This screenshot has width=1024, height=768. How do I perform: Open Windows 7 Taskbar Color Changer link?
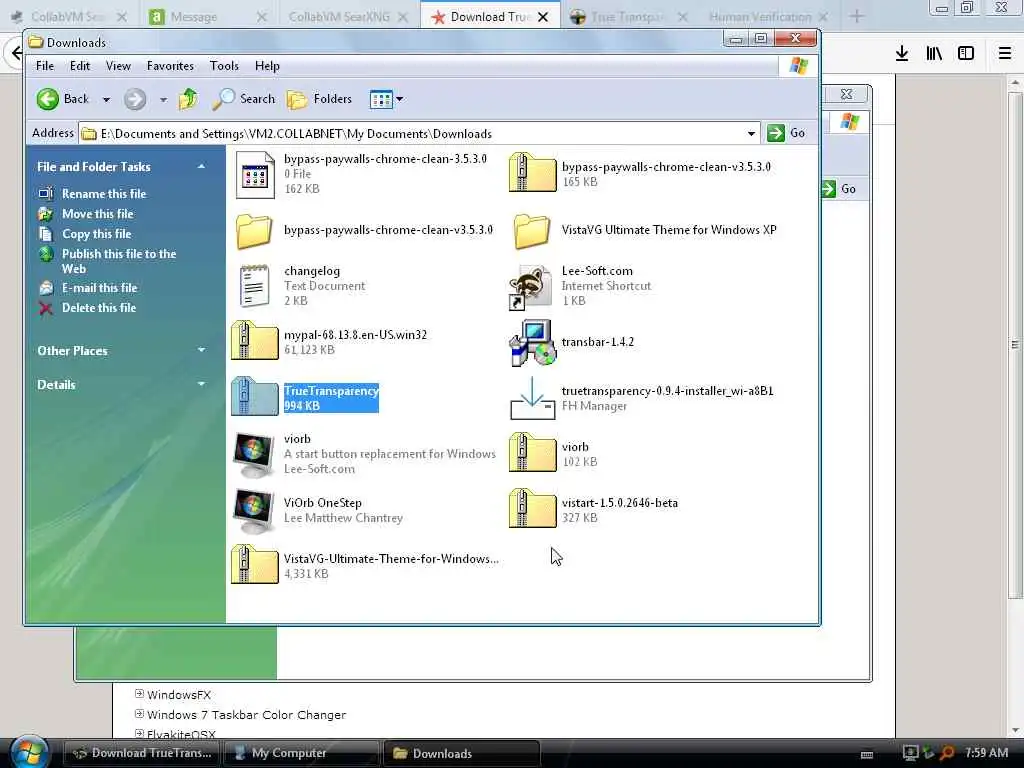(x=246, y=715)
